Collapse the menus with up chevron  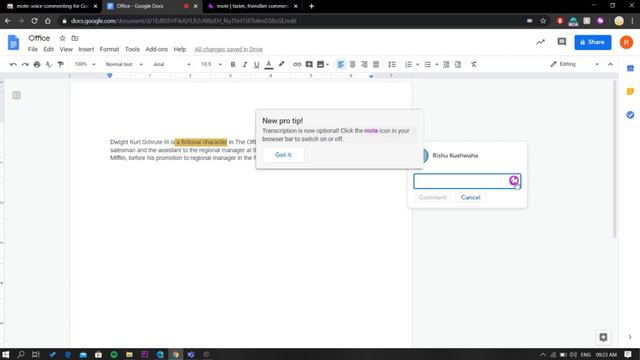[x=610, y=64]
